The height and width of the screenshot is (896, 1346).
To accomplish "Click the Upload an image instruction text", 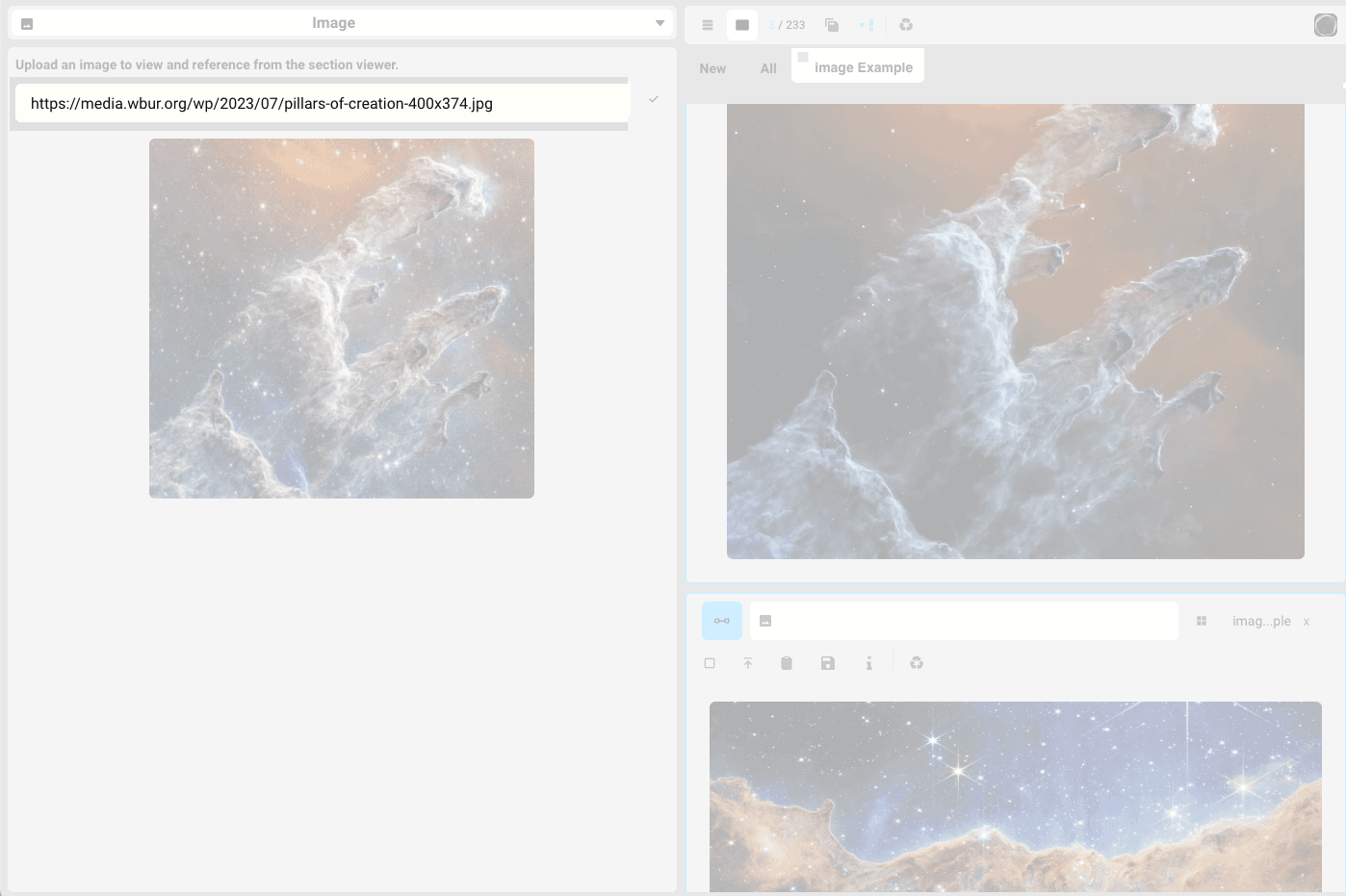I will 207,64.
